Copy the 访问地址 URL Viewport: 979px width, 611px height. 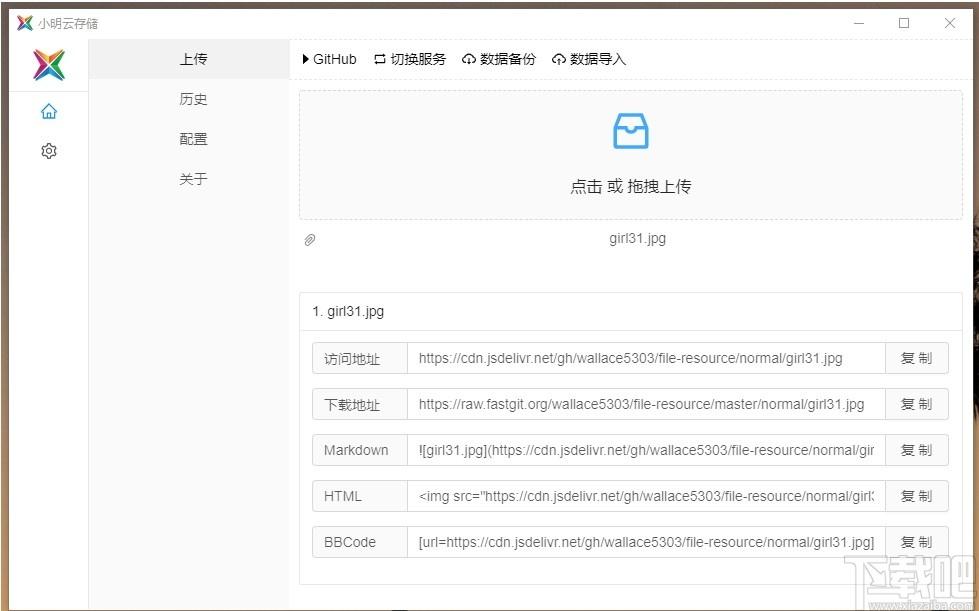tap(917, 358)
